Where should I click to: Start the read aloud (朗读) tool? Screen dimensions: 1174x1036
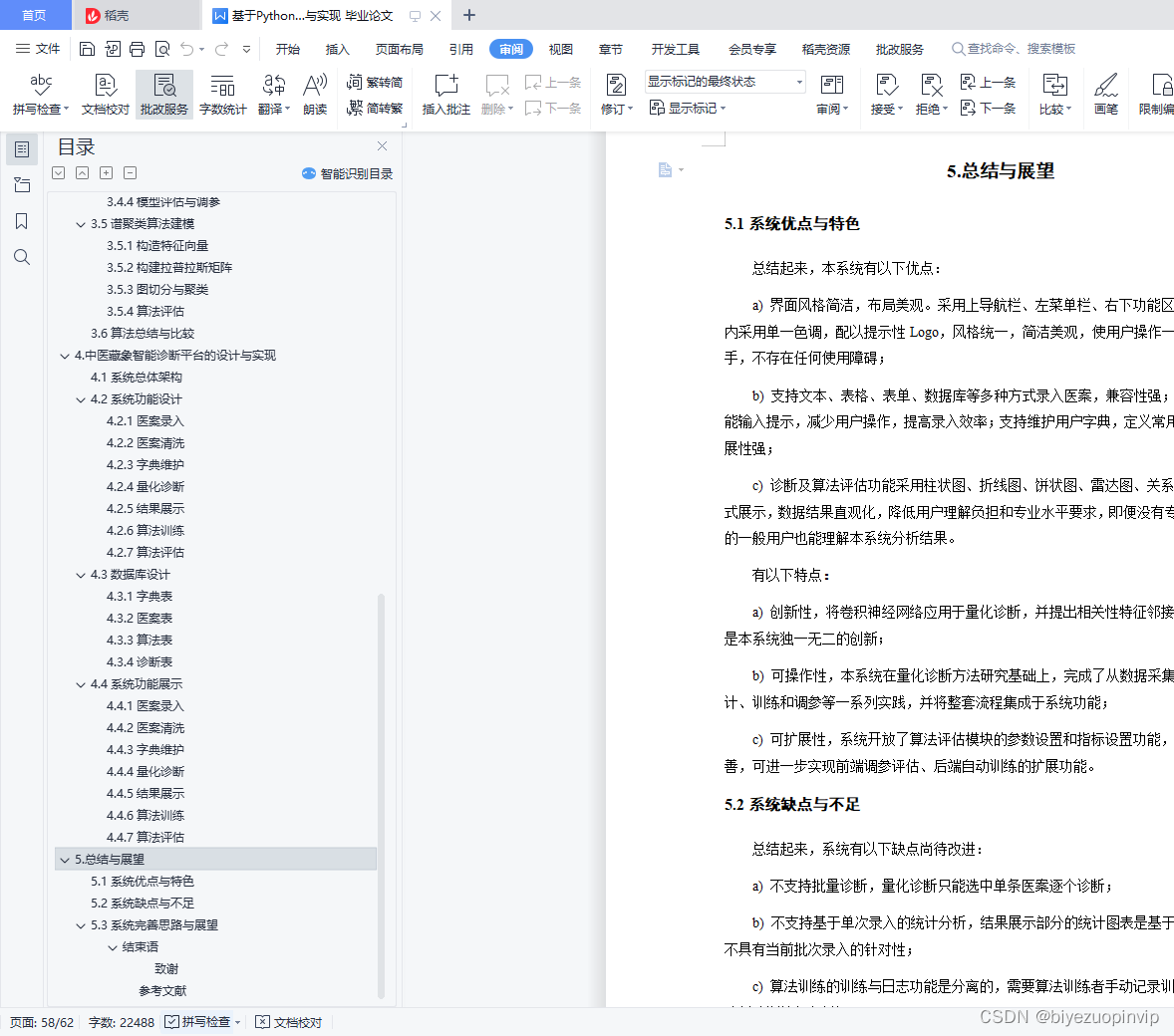(x=315, y=95)
